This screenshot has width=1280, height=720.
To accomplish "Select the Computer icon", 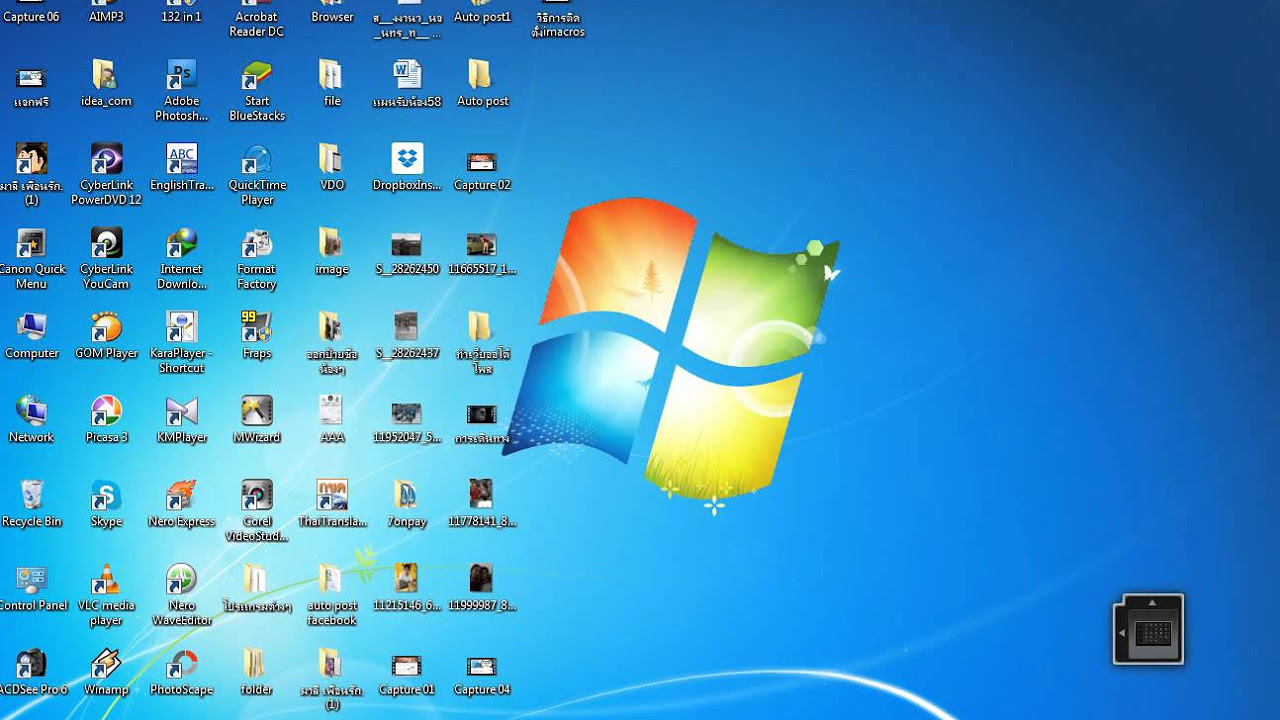I will pos(31,328).
